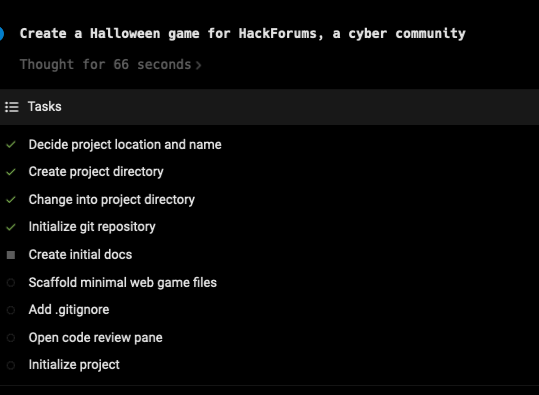
Task: Select the task 'Create project directory'
Action: [x=96, y=172]
